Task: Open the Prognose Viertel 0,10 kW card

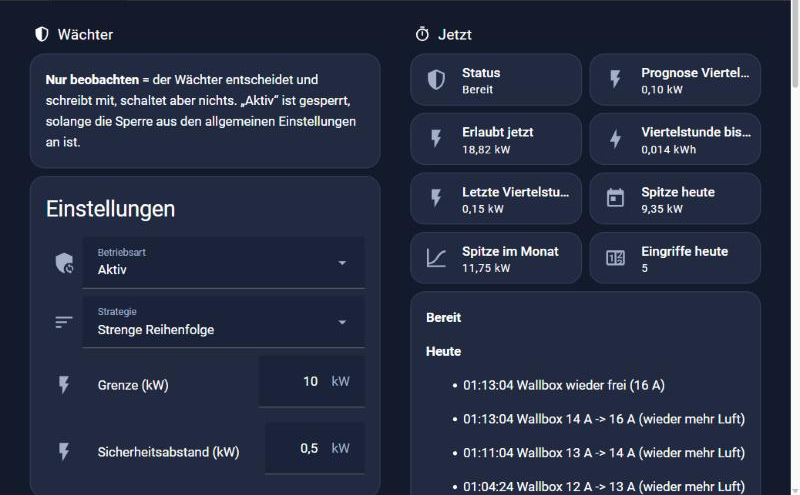Action: [675, 80]
